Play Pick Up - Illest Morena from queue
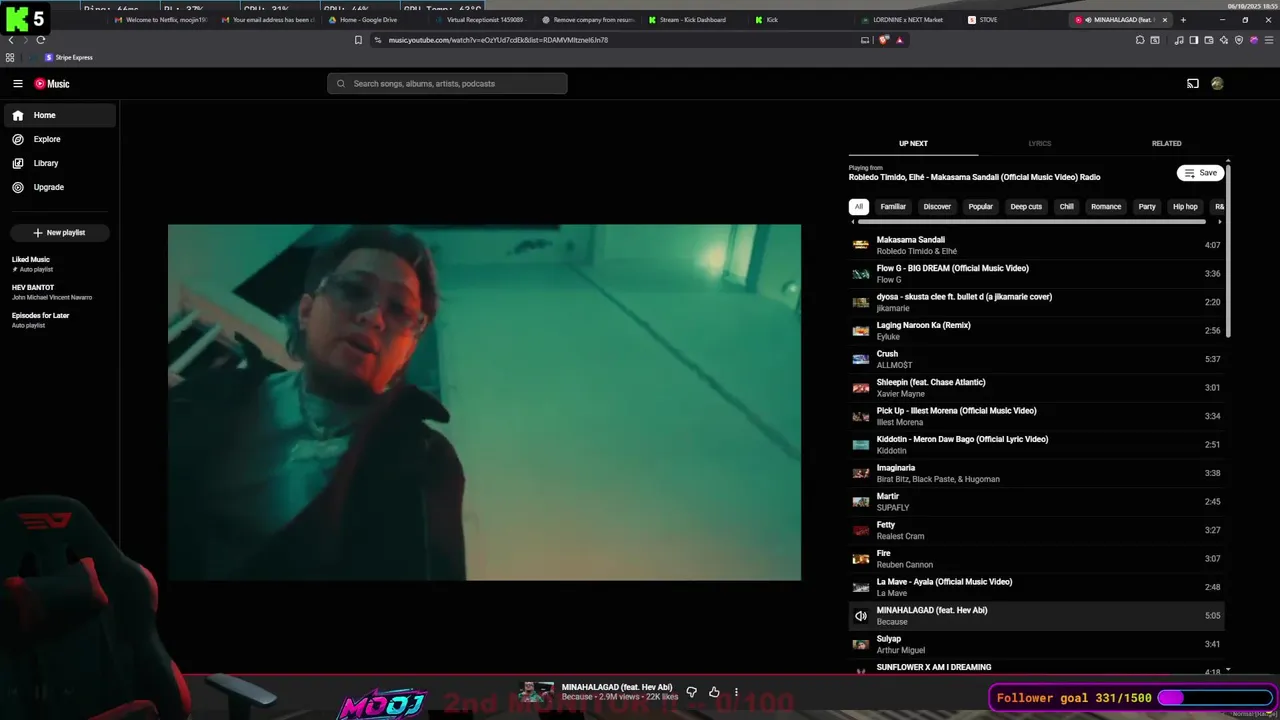1280x720 pixels. (x=1036, y=416)
